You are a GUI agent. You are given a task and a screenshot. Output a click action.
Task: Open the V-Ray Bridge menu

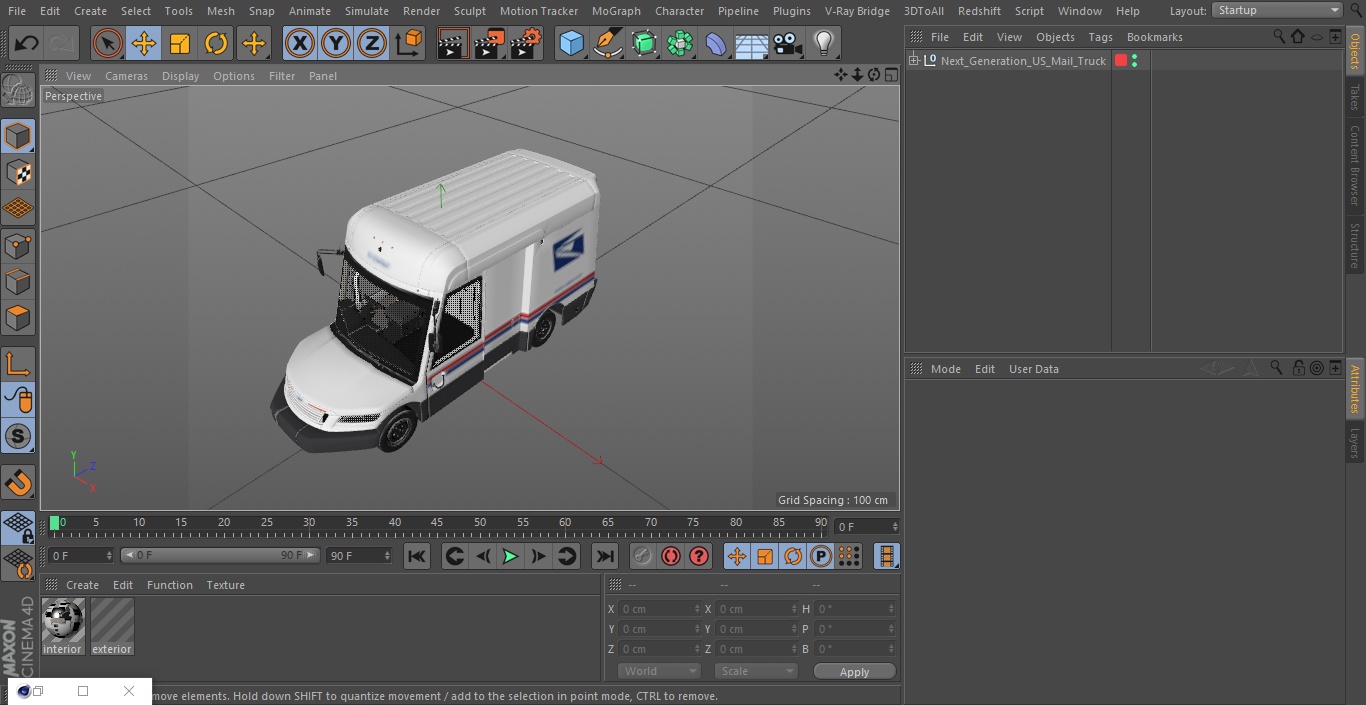[x=857, y=11]
